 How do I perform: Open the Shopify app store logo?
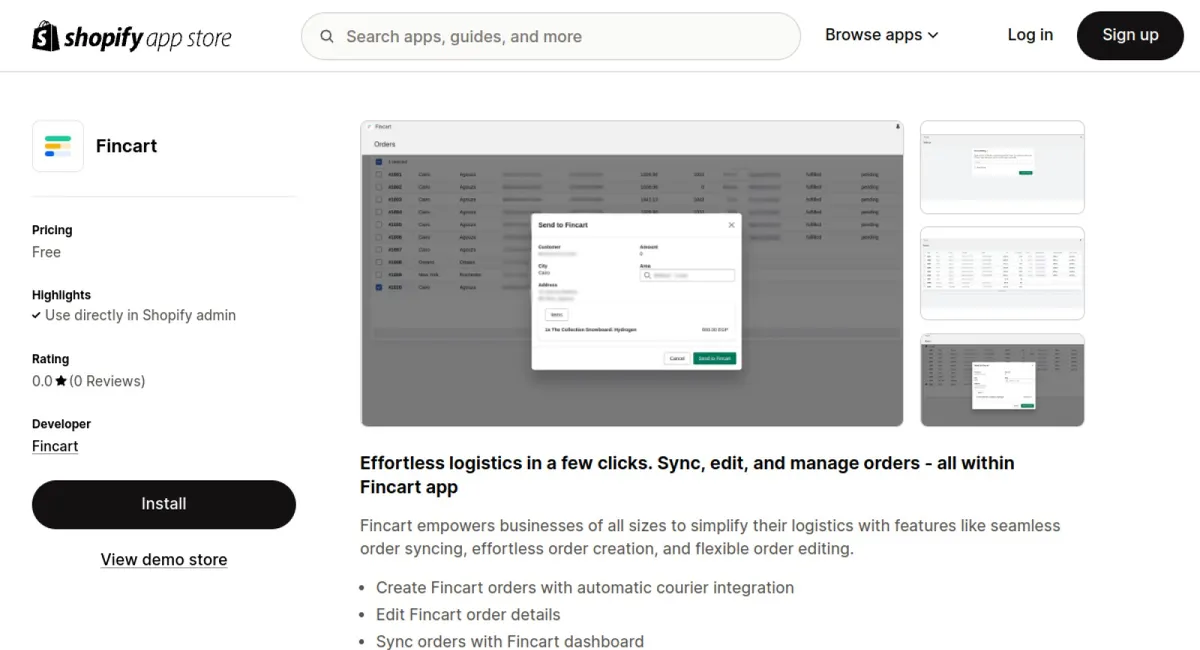pyautogui.click(x=132, y=36)
